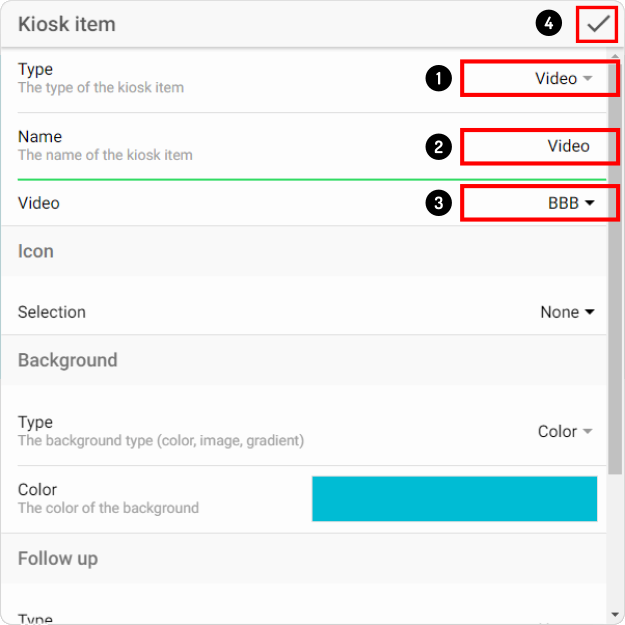Click the Kiosk item title text

click(x=67, y=24)
